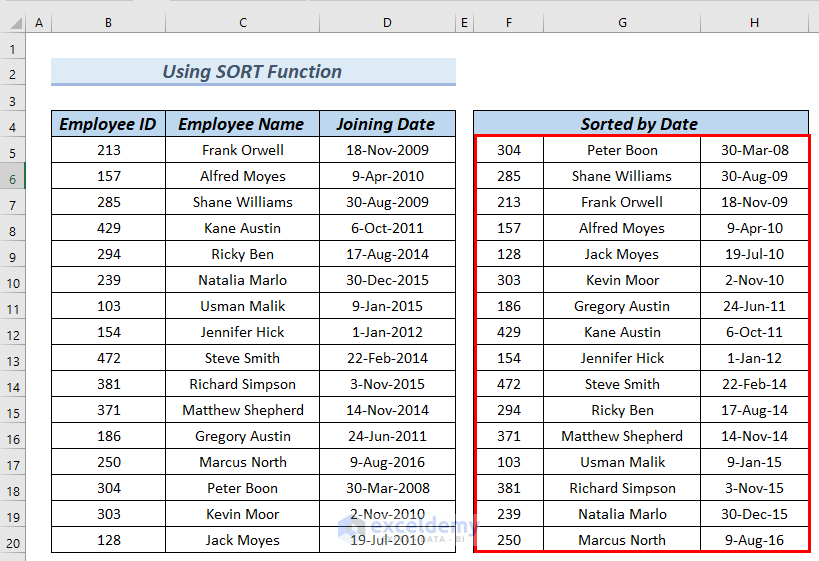Viewport: 819px width, 561px height.
Task: Select the sorted date 14-Nov-14
Action: click(x=754, y=436)
